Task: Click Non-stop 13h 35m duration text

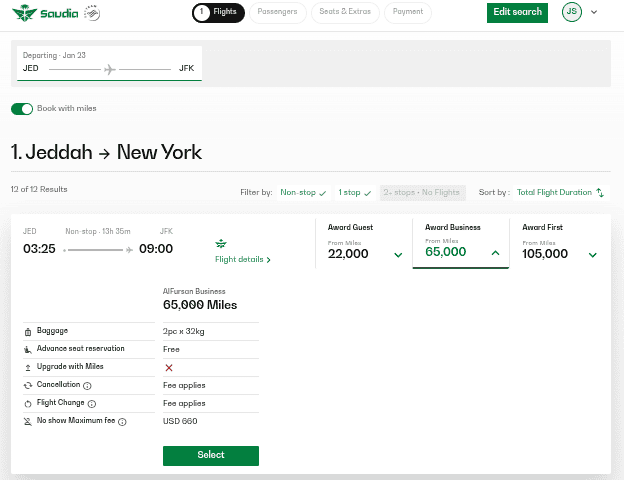Action: (98, 231)
